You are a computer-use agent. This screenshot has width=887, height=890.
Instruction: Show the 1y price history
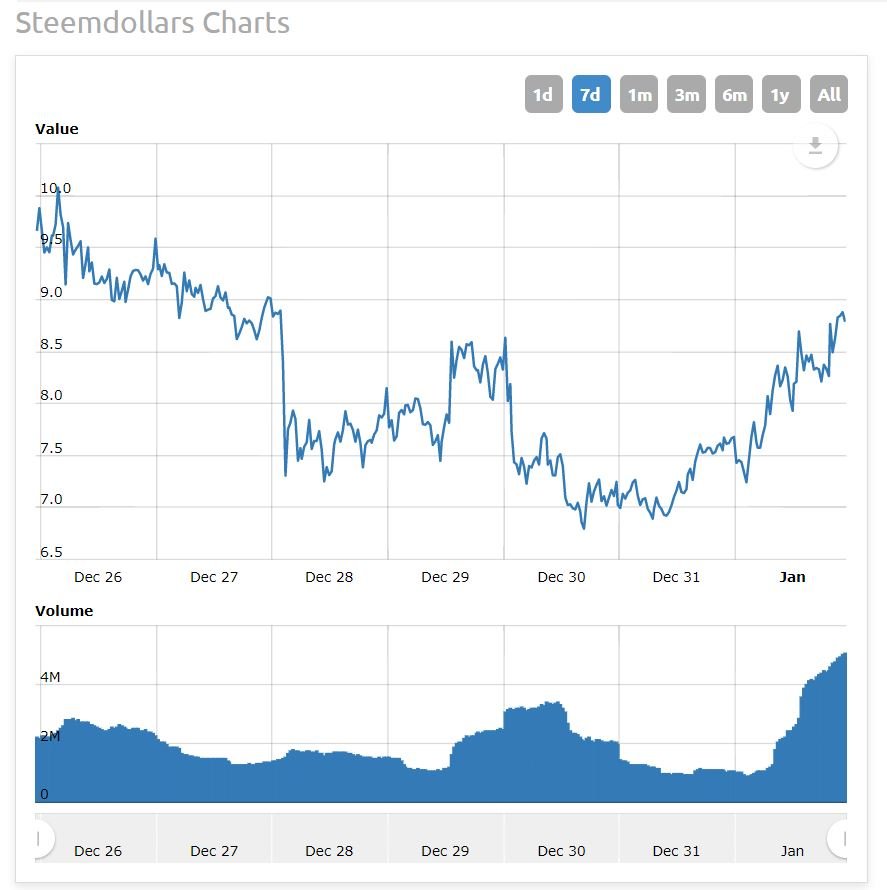[x=781, y=94]
